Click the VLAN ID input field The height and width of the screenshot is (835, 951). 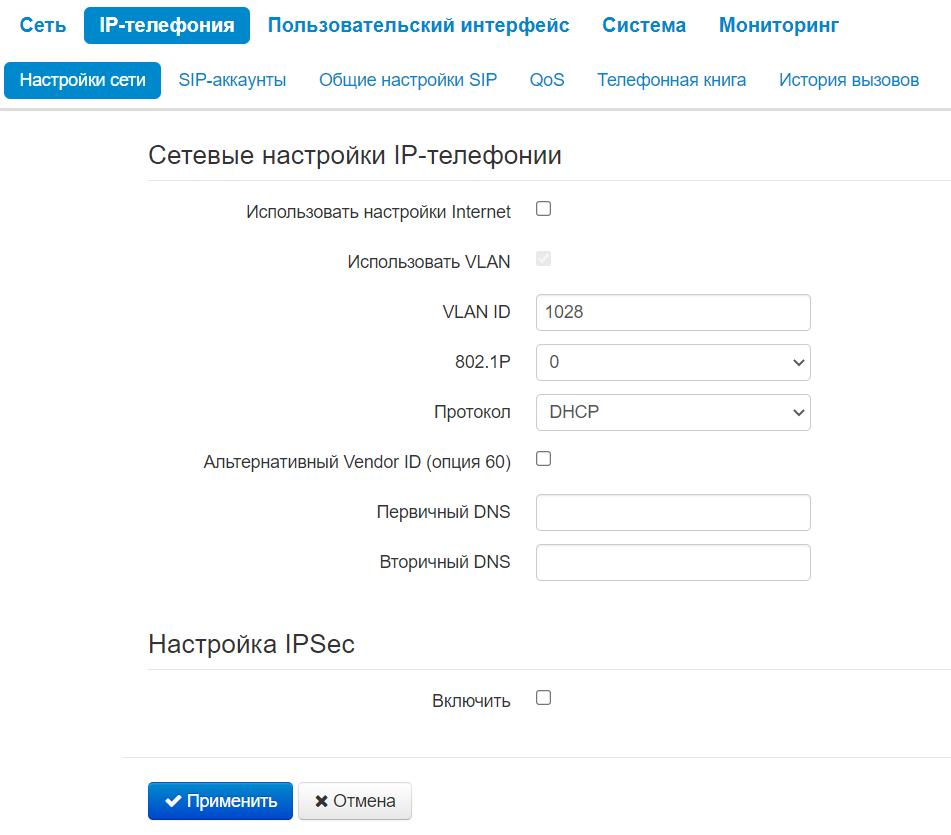point(673,312)
